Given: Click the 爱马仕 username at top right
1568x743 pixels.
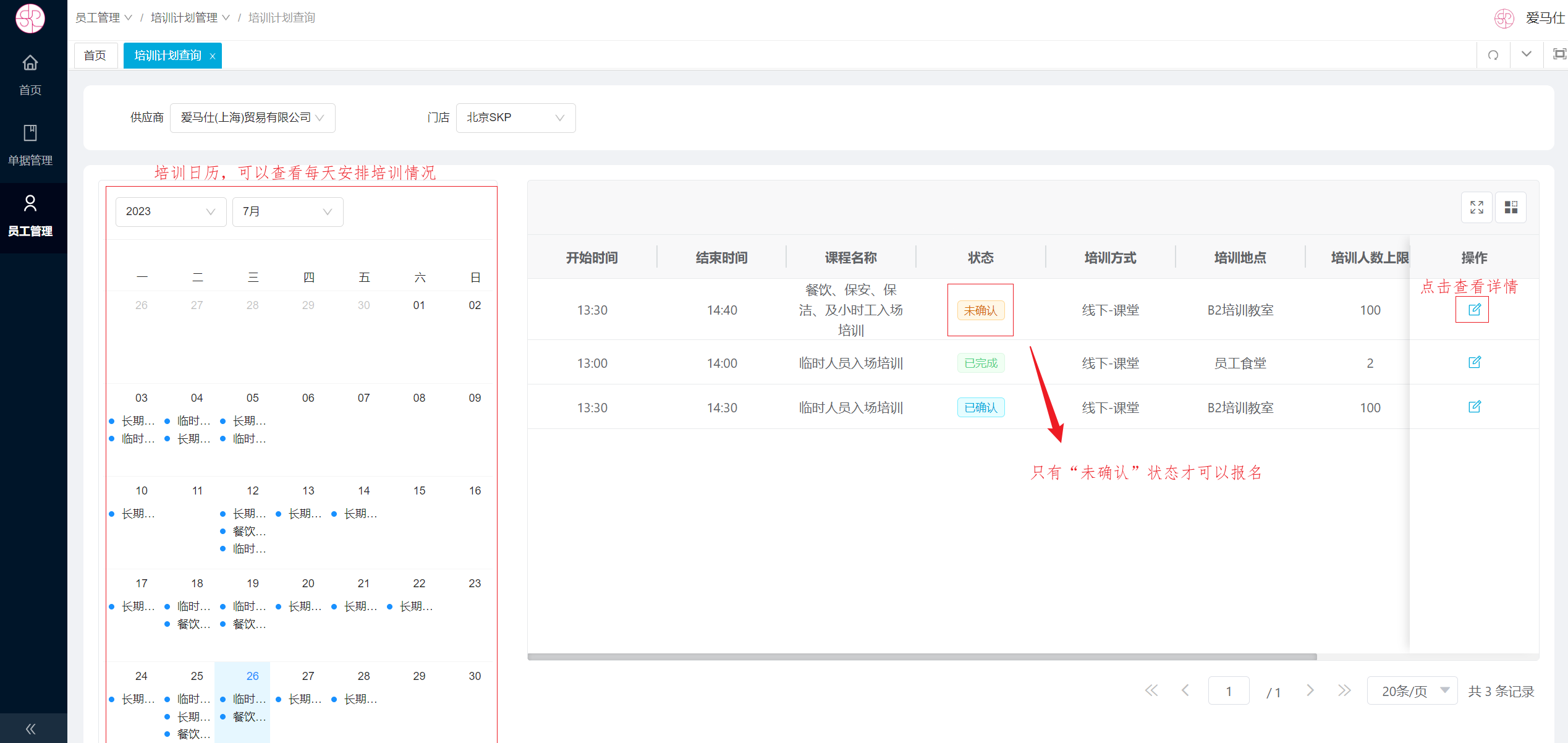Looking at the screenshot, I should click(1545, 18).
